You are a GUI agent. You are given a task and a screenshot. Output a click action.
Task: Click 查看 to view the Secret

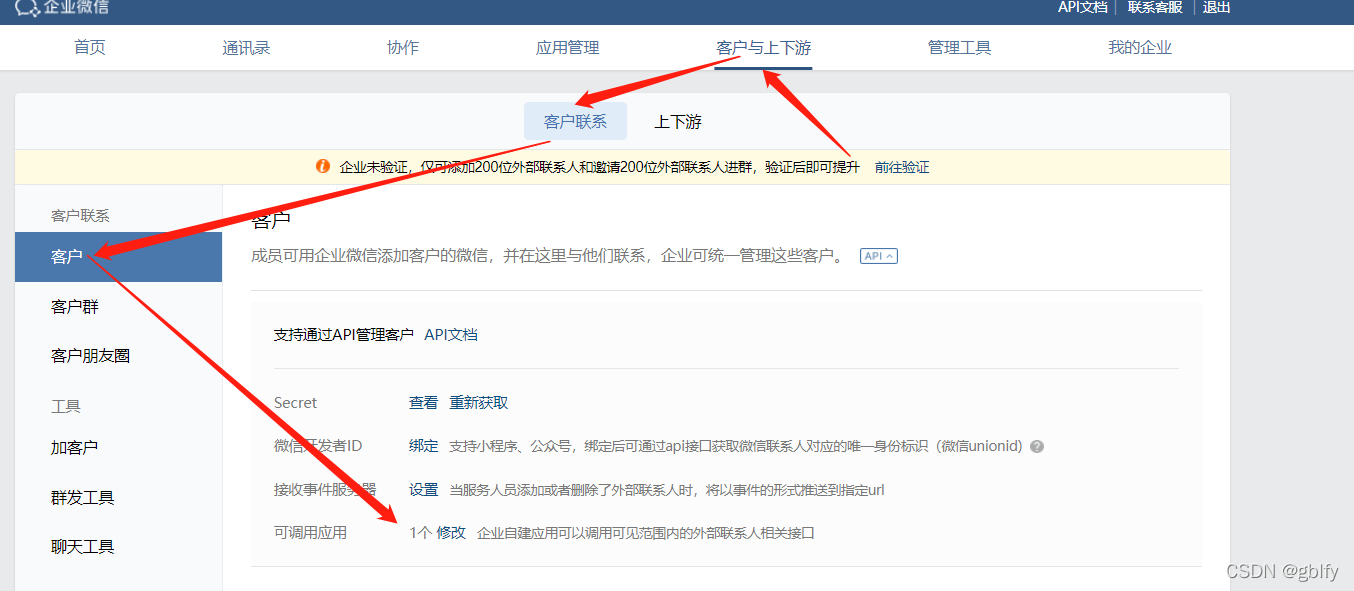423,402
